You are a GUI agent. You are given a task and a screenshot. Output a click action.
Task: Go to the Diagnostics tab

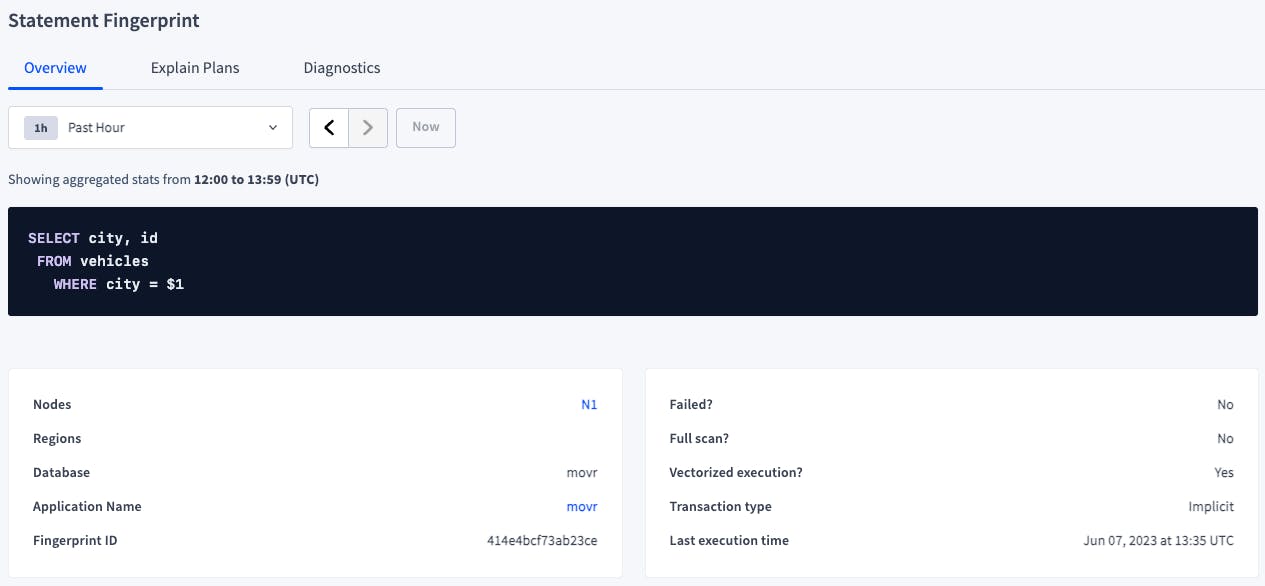tap(342, 68)
